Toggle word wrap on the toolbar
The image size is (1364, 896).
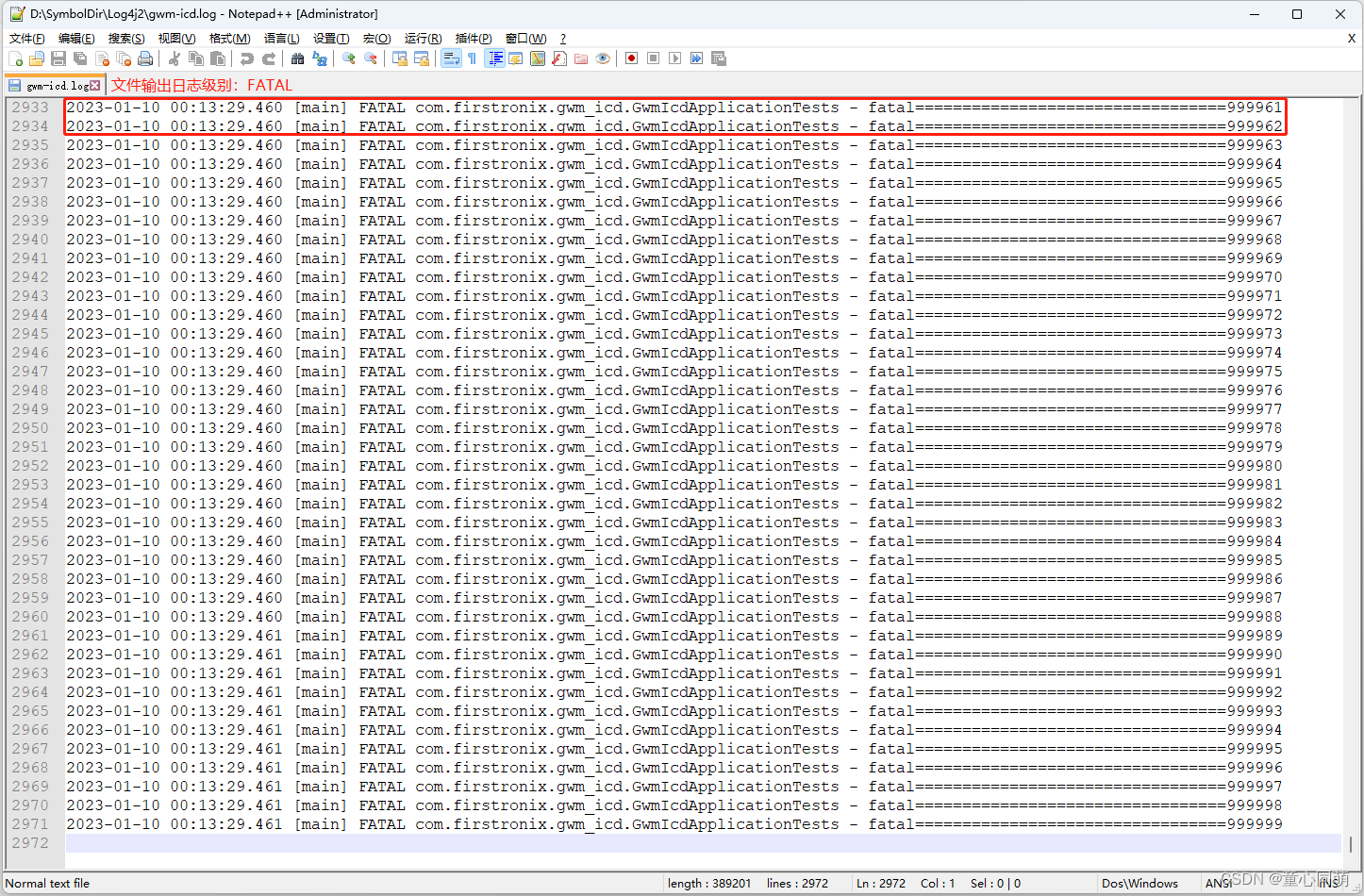click(x=449, y=58)
